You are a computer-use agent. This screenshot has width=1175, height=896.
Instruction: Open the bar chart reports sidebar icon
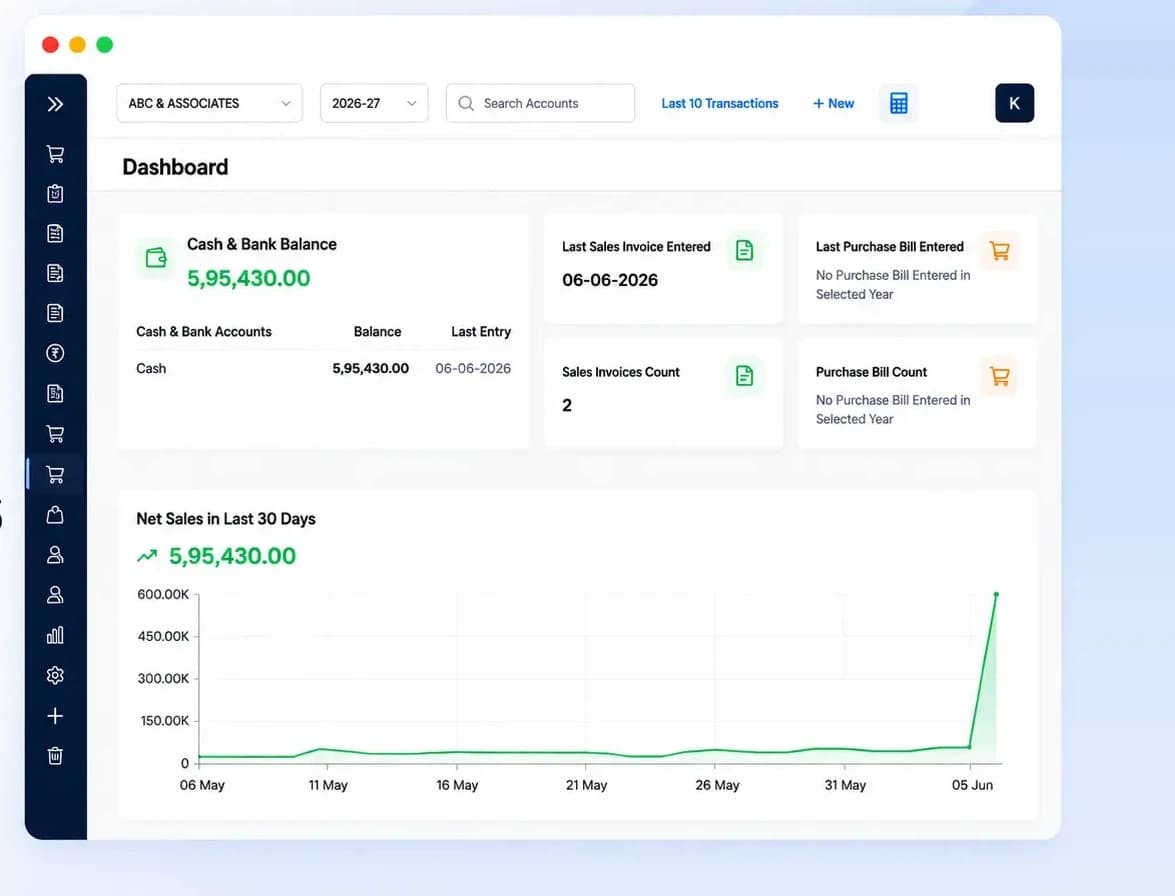tap(55, 635)
